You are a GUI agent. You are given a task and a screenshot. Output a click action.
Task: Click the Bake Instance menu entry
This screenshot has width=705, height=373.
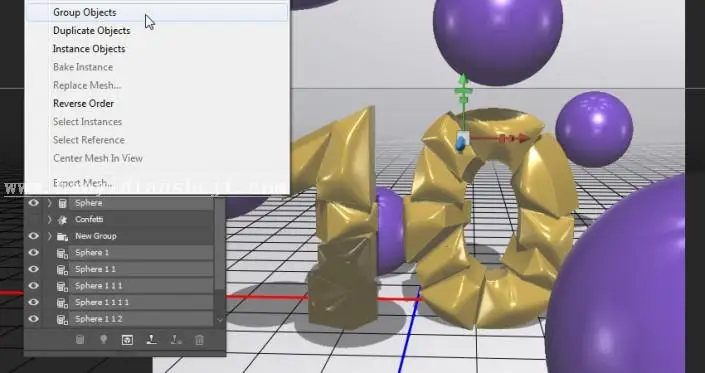83,67
